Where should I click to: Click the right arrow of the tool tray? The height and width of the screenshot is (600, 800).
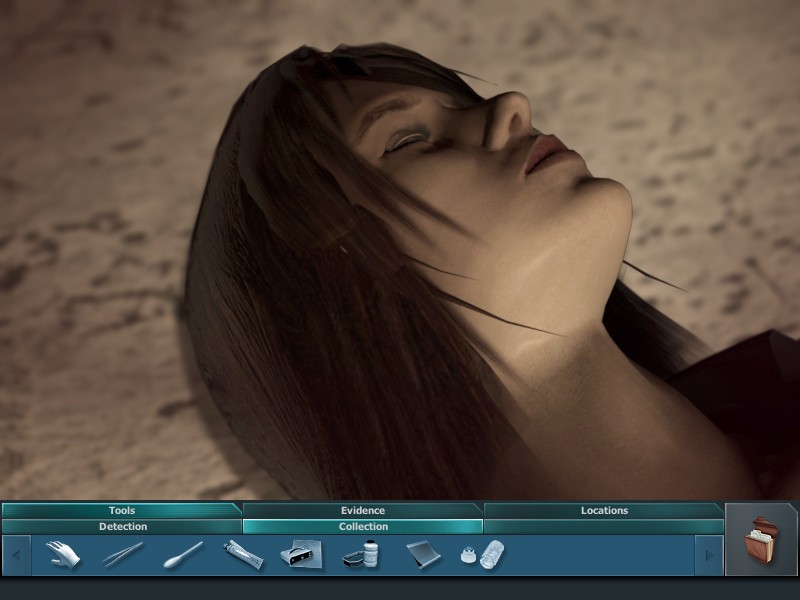pyautogui.click(x=709, y=555)
